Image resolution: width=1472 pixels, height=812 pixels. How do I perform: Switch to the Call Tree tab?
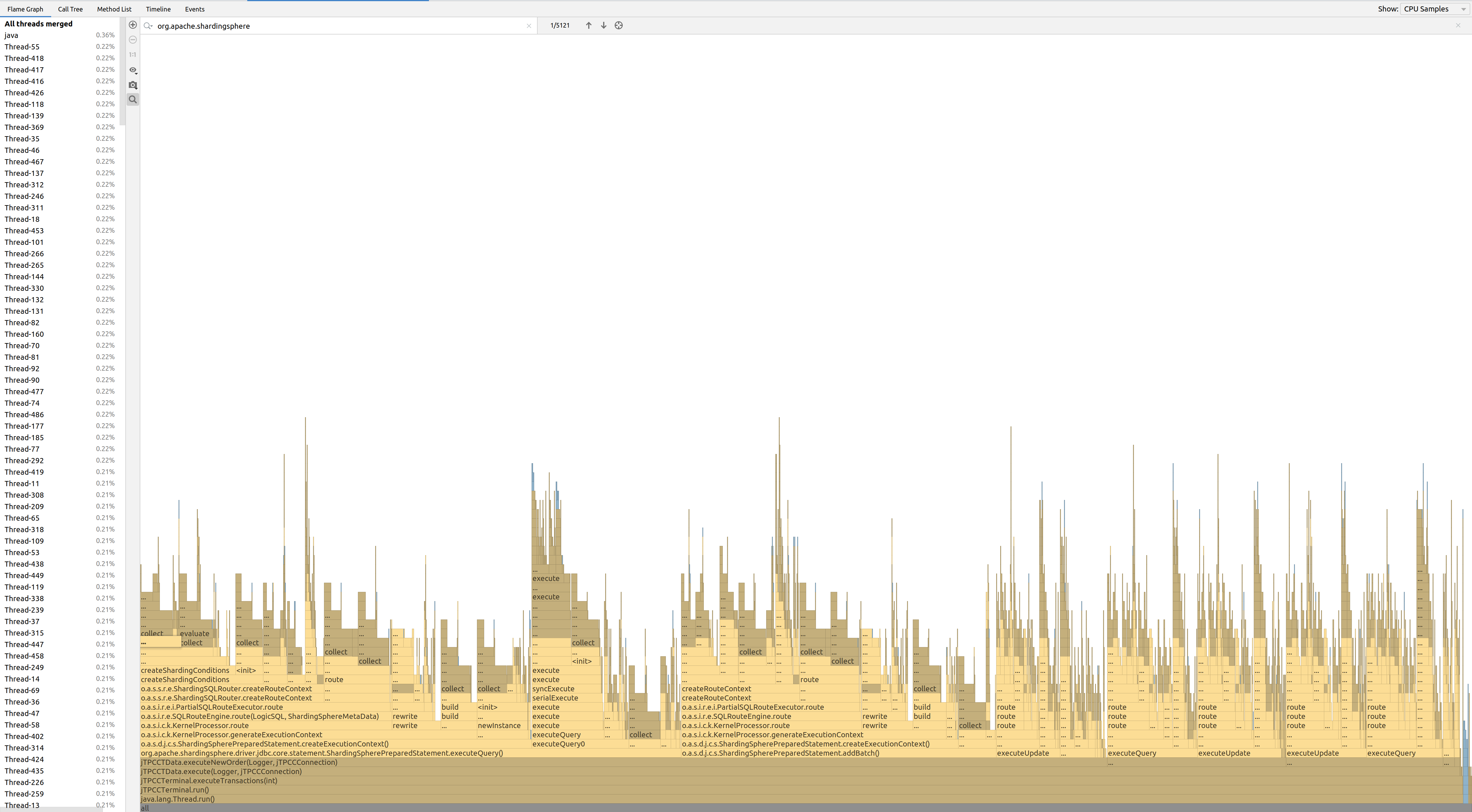(70, 9)
